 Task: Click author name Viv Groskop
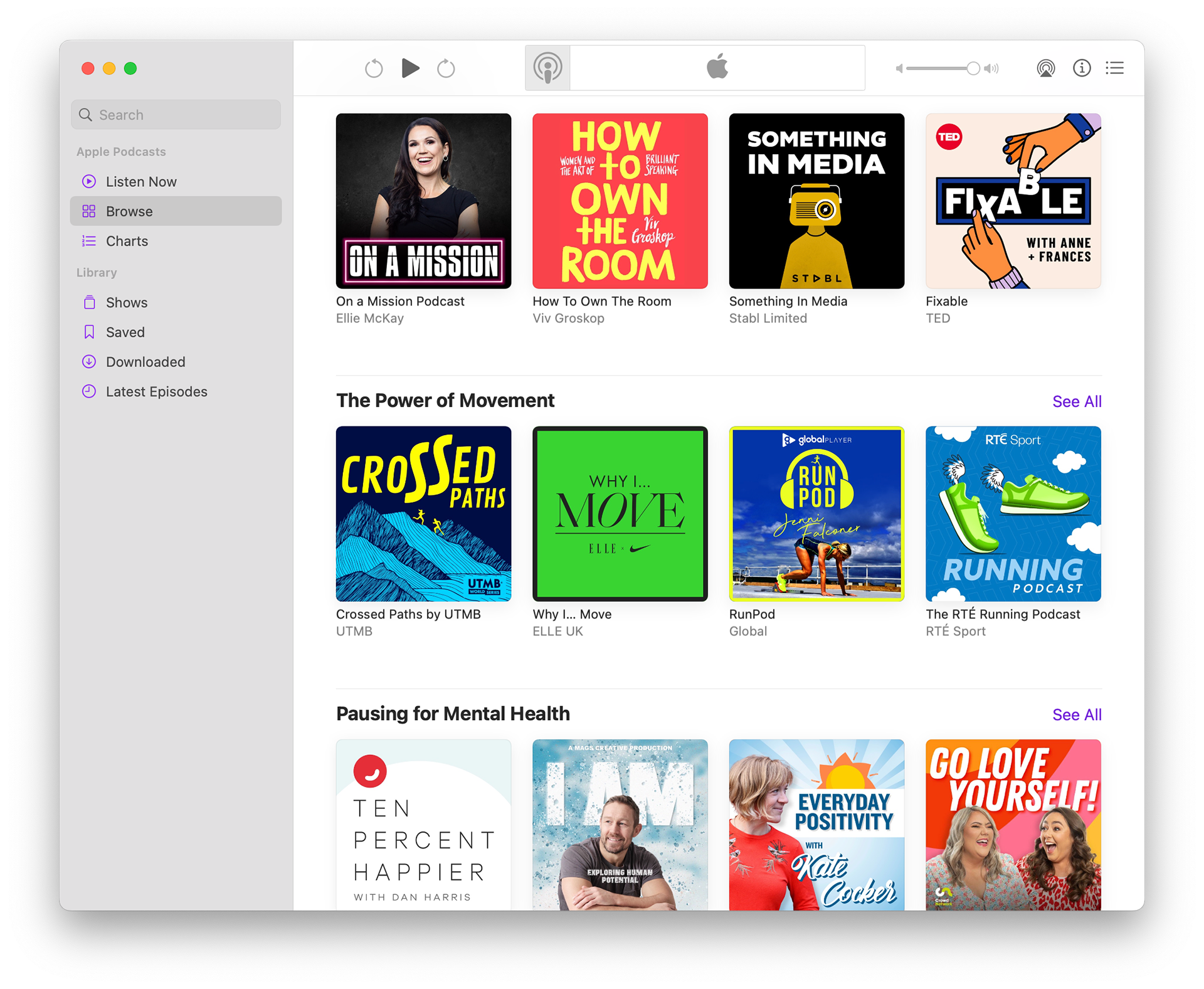pyautogui.click(x=568, y=318)
